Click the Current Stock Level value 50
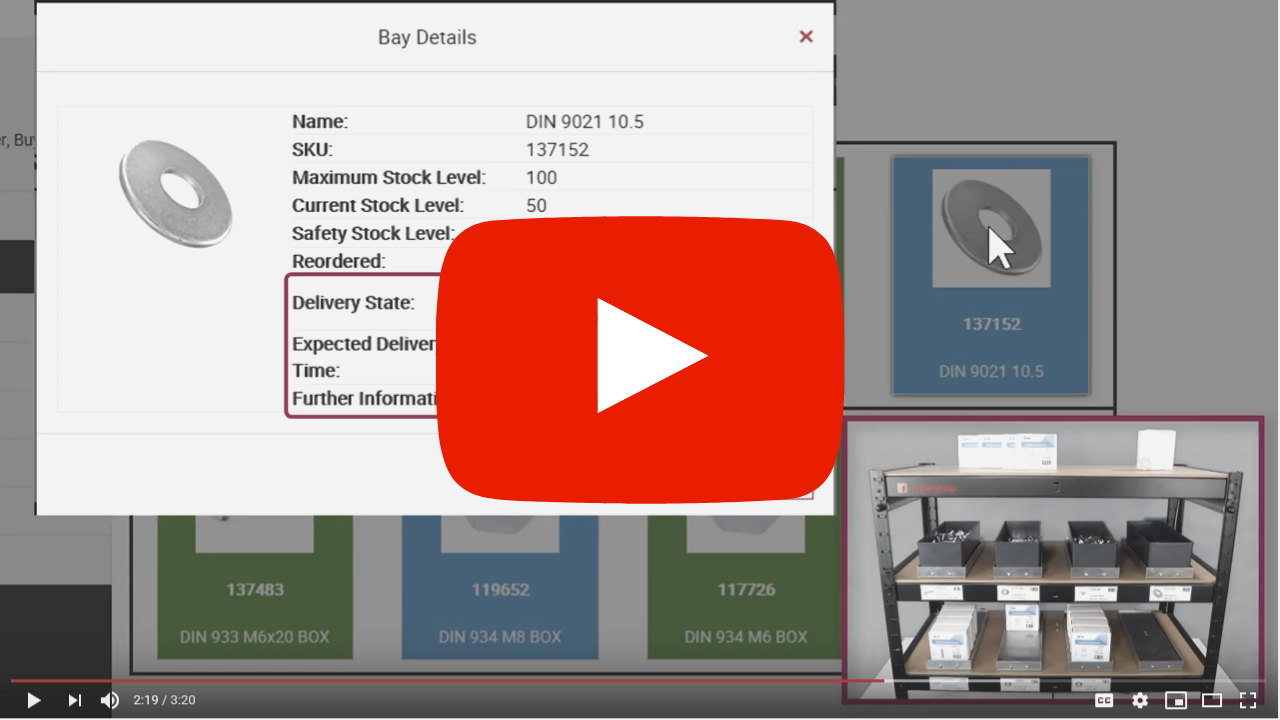The height and width of the screenshot is (720, 1280). click(x=536, y=206)
